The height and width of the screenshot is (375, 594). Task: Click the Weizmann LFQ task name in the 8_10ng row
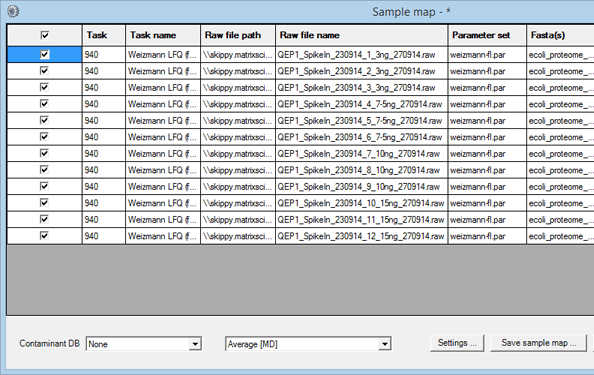pyautogui.click(x=163, y=170)
